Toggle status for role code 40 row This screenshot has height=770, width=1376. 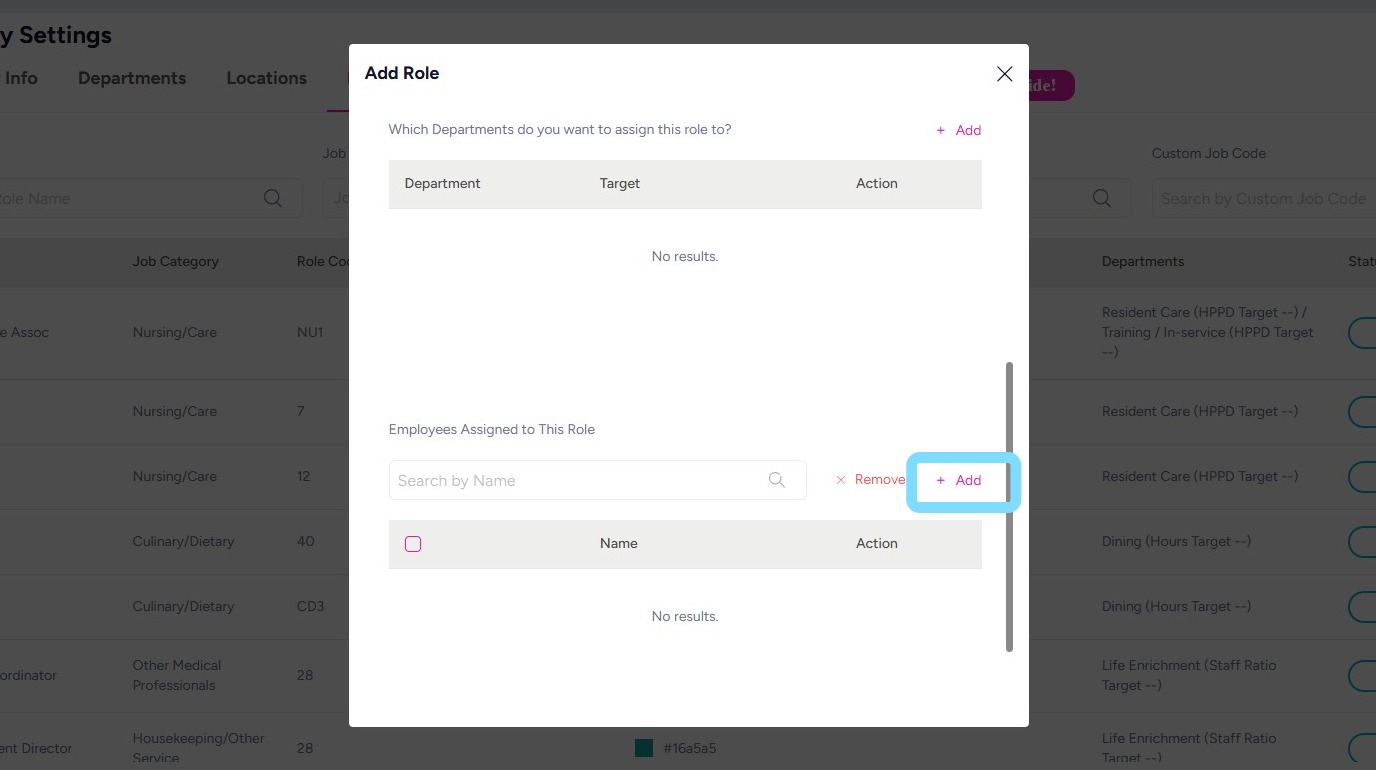(x=1362, y=541)
